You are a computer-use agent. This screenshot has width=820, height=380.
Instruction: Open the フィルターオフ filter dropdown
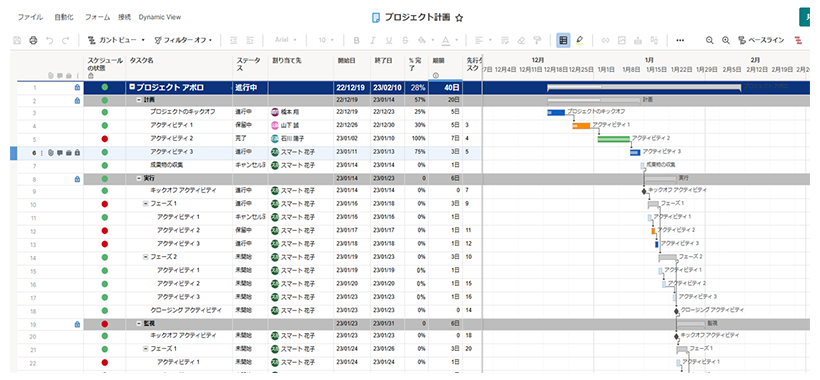(x=183, y=40)
